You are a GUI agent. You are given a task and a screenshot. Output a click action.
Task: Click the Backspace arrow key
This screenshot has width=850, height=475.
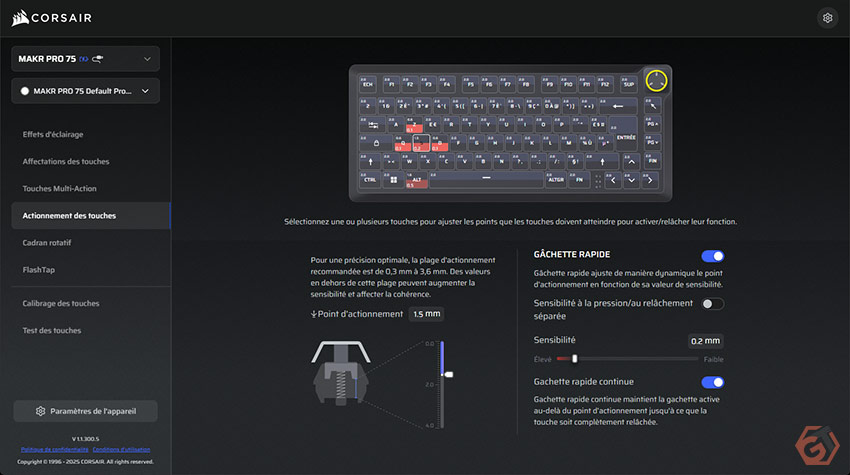[x=617, y=106]
